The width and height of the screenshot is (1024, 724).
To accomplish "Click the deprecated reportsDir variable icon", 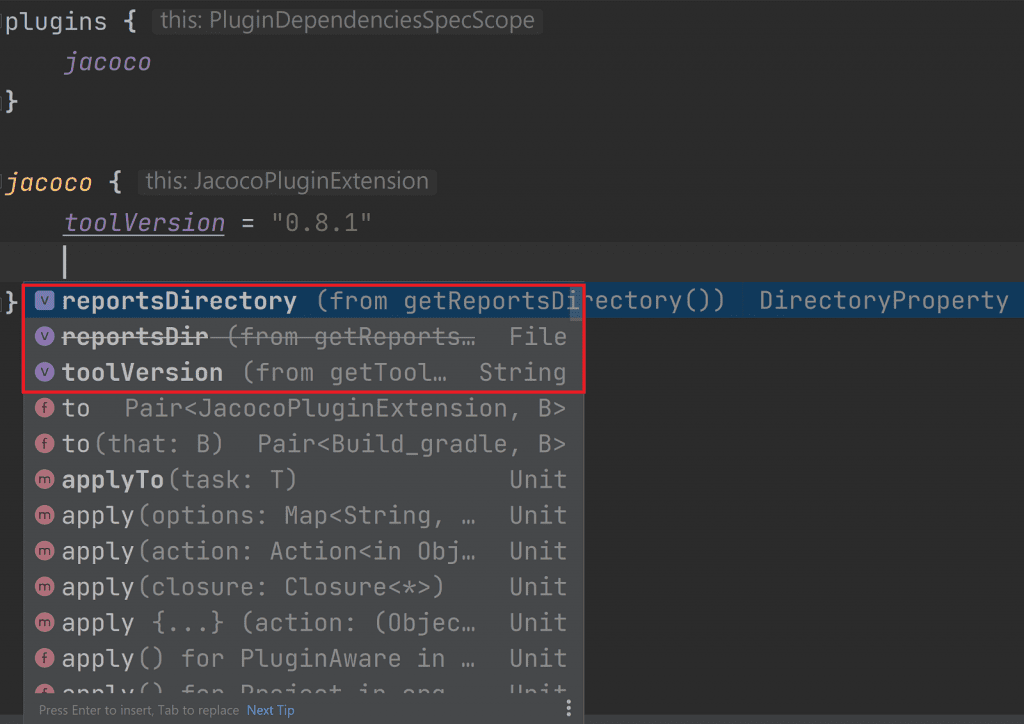I will pos(44,337).
